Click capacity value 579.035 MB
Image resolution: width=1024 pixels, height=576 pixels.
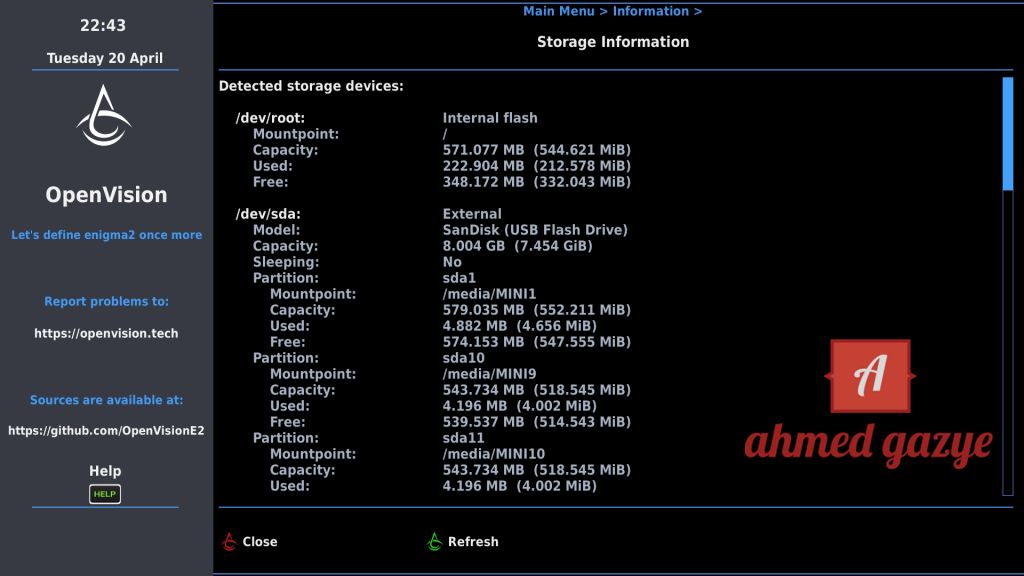(483, 310)
